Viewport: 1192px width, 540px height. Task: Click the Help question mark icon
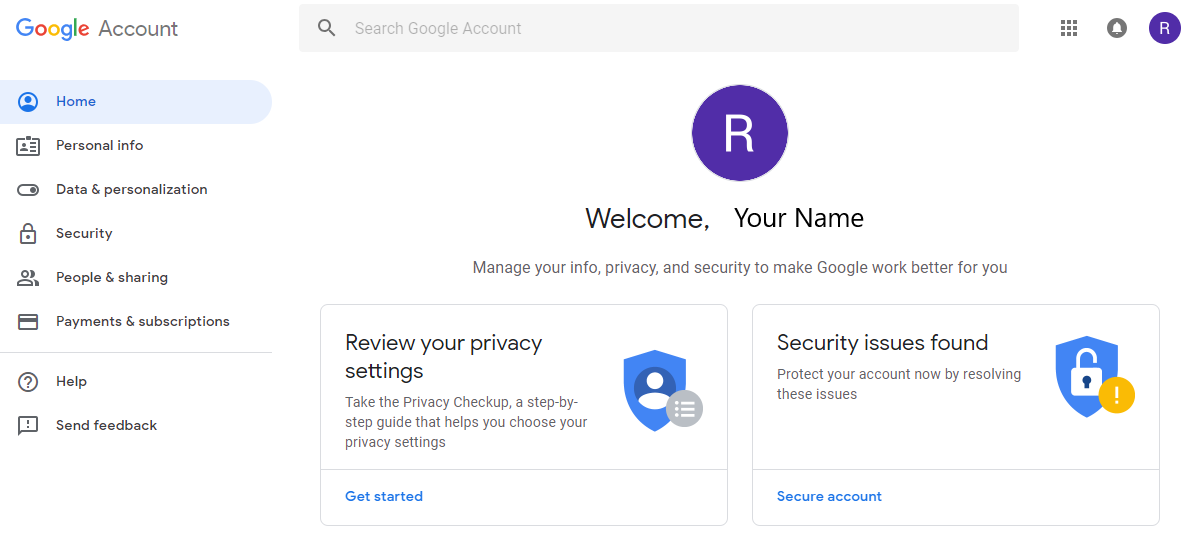coord(28,382)
